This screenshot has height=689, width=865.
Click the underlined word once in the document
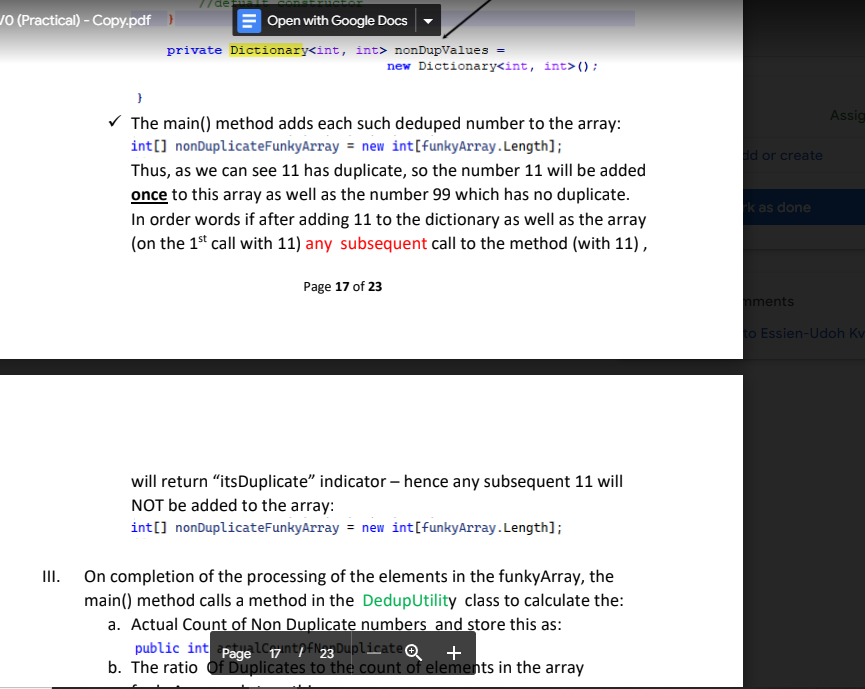coord(149,195)
